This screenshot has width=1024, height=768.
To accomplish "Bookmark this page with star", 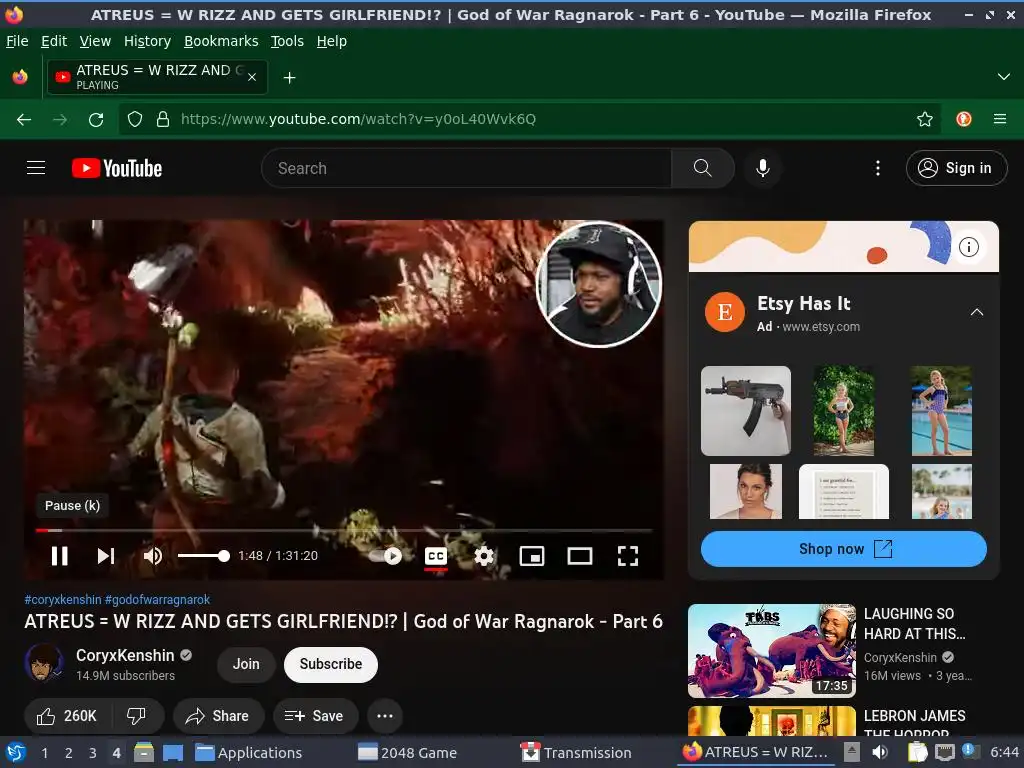I will pyautogui.click(x=924, y=119).
